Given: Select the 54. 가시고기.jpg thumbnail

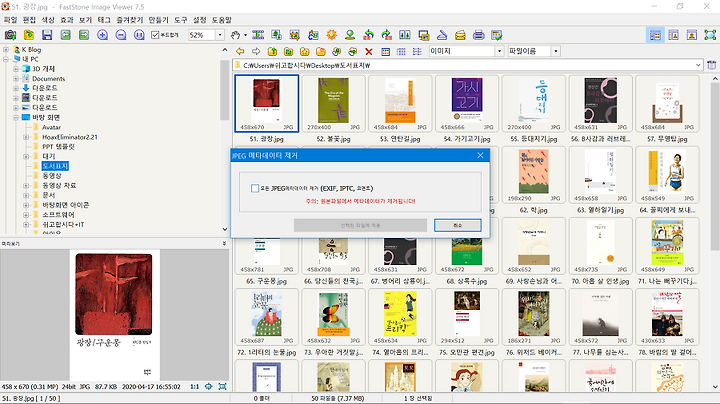Looking at the screenshot, I should point(467,103).
